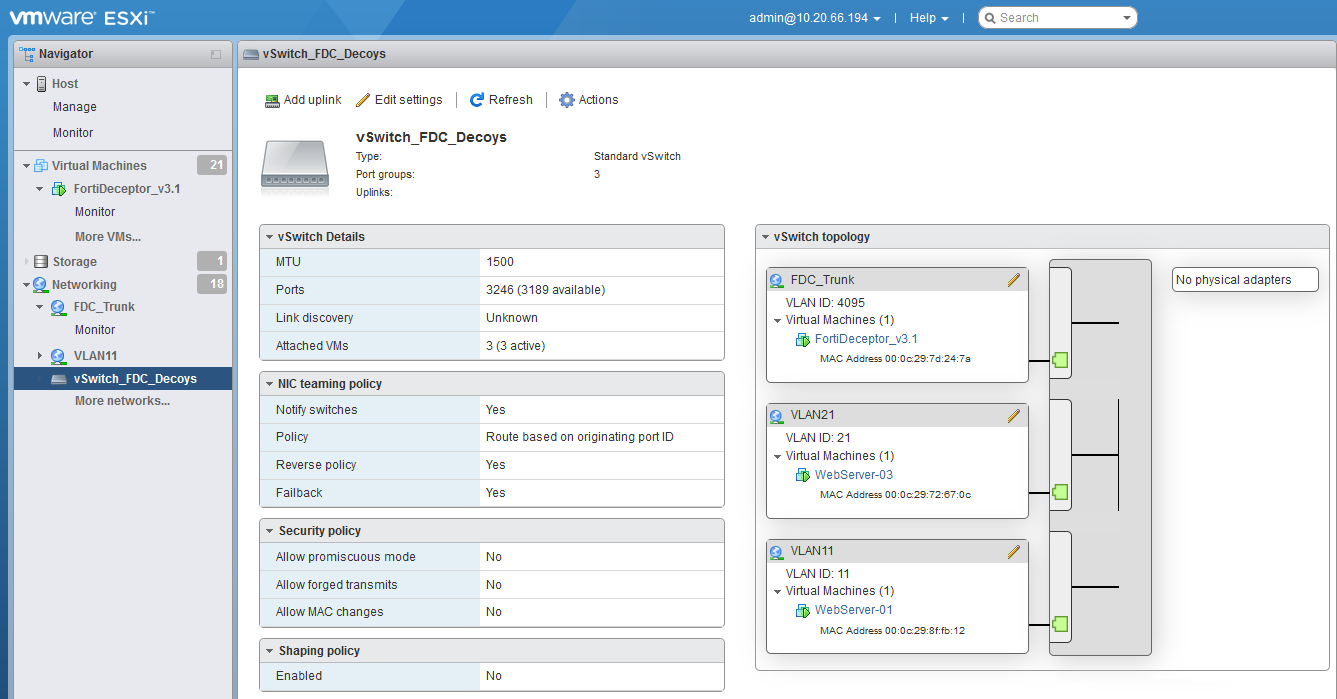Collapse Virtual Machines under FDC_Trunk topology
Viewport: 1337px width, 699px height.
tap(778, 320)
